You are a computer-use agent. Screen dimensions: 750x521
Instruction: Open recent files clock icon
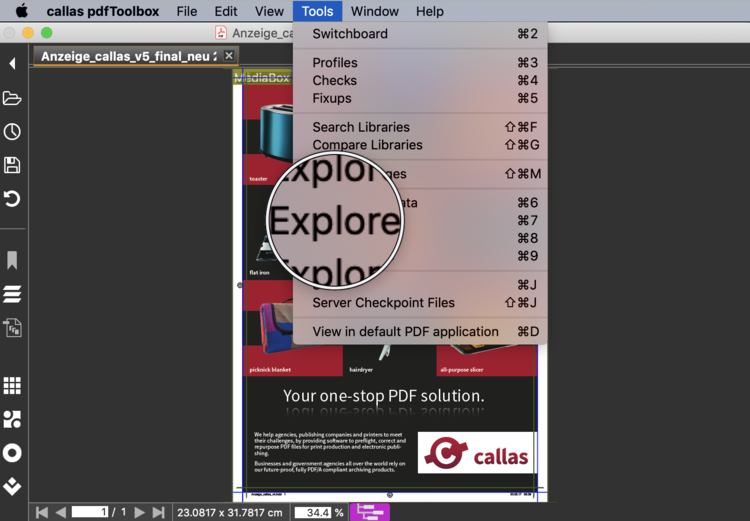[x=12, y=132]
